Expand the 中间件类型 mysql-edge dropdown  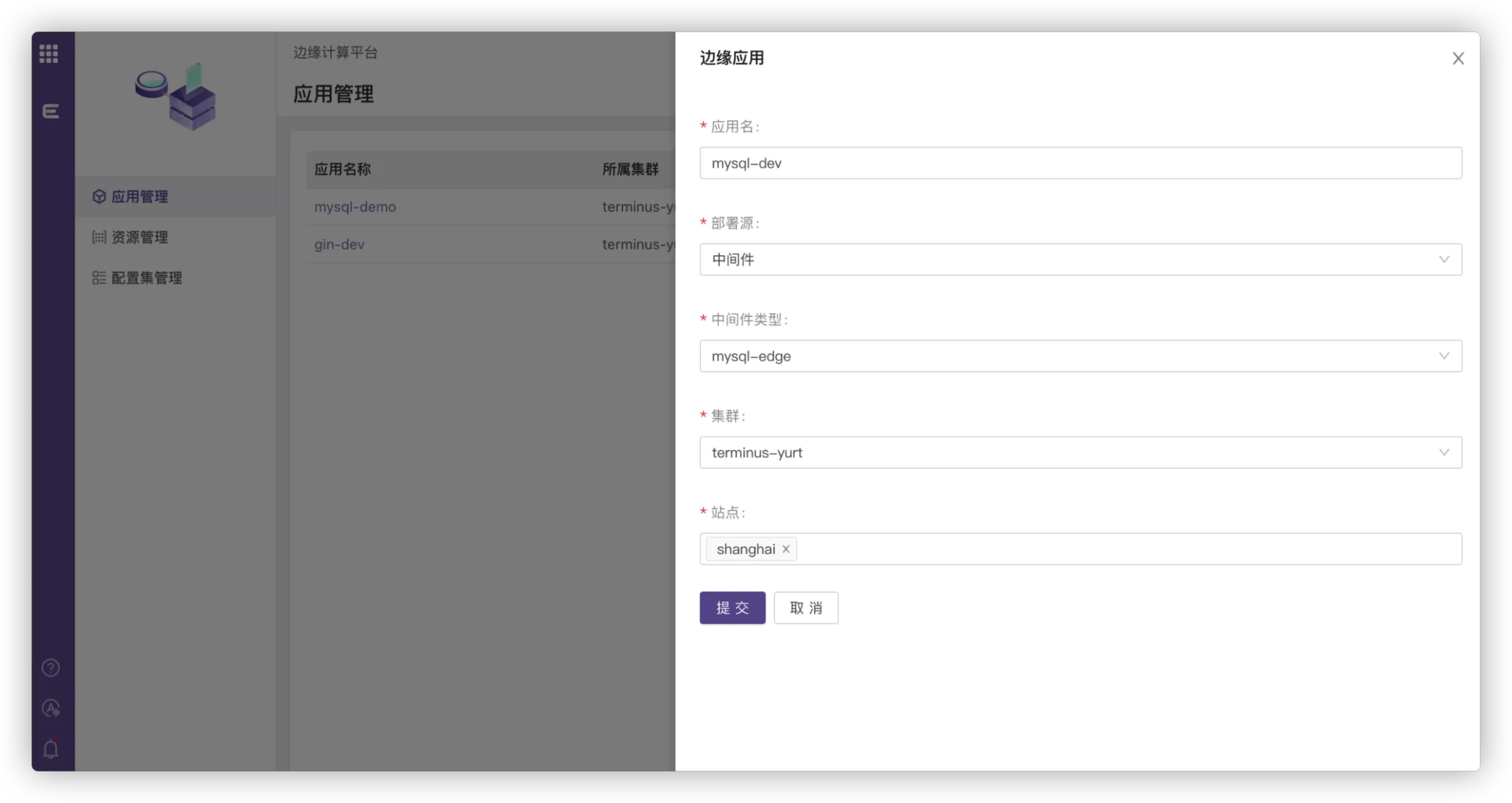[1080, 356]
